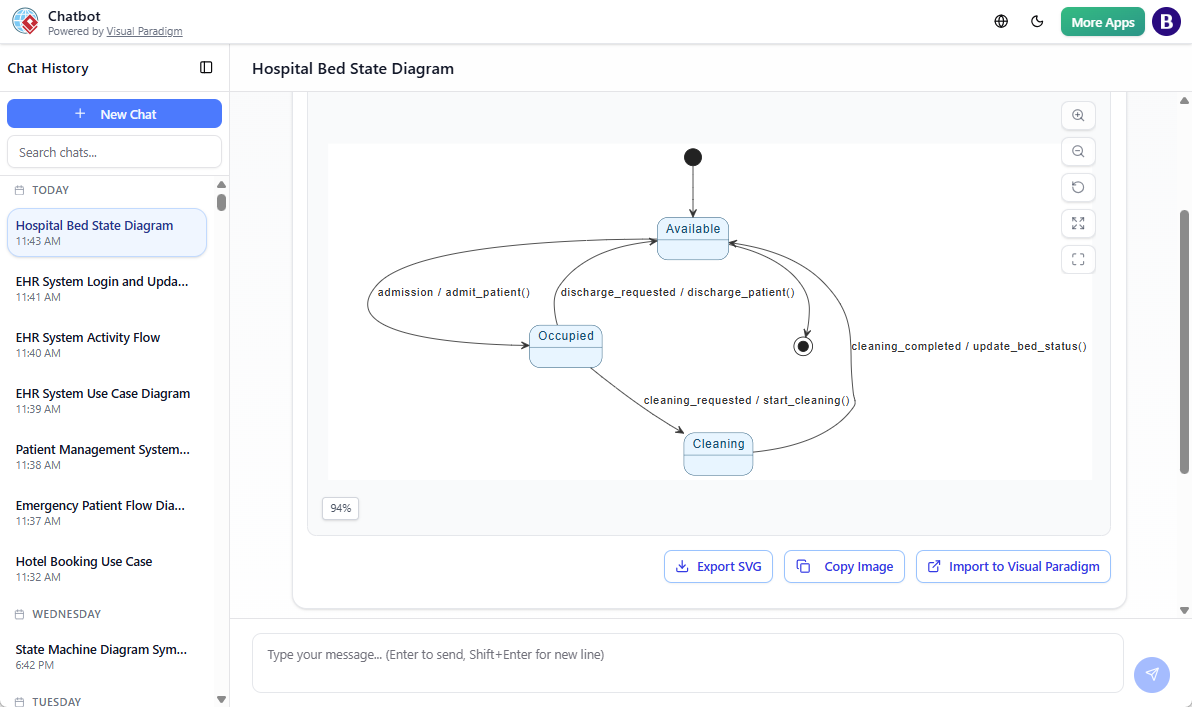Image resolution: width=1192 pixels, height=707 pixels.
Task: Start a New Chat
Action: click(114, 114)
